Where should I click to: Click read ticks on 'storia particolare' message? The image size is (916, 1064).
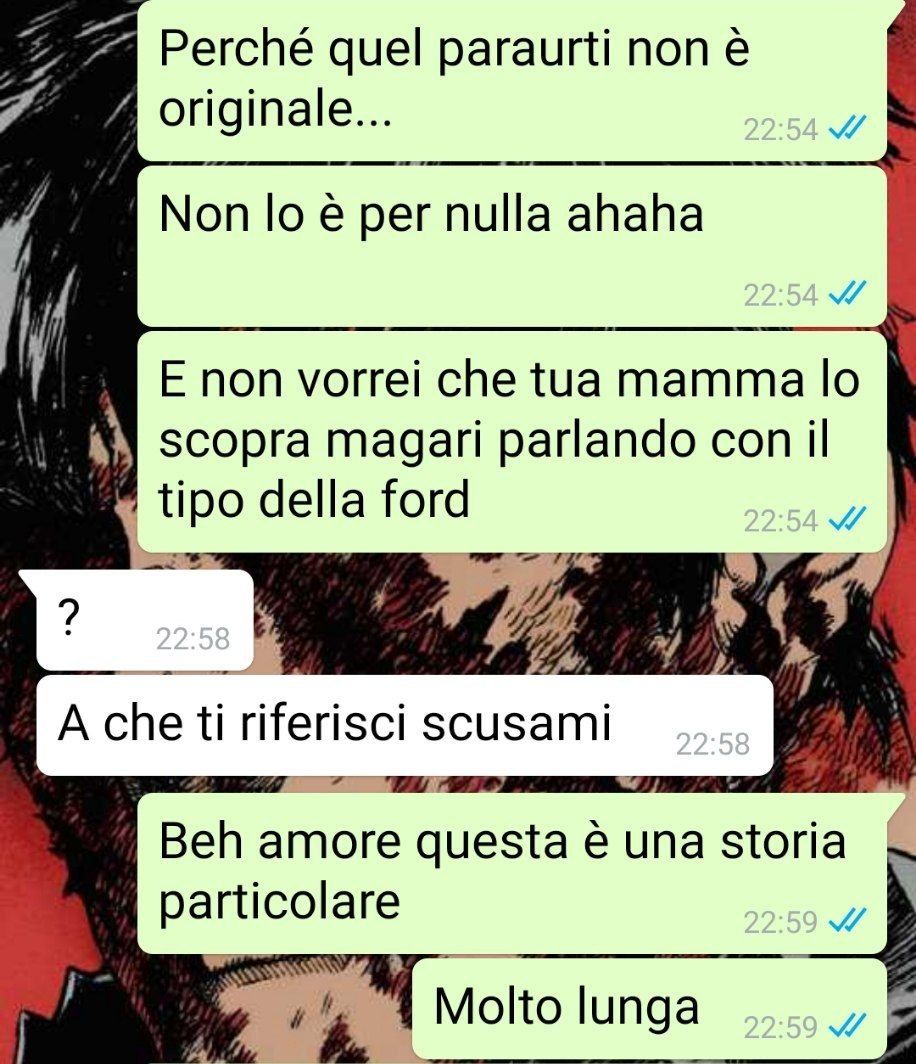click(848, 921)
